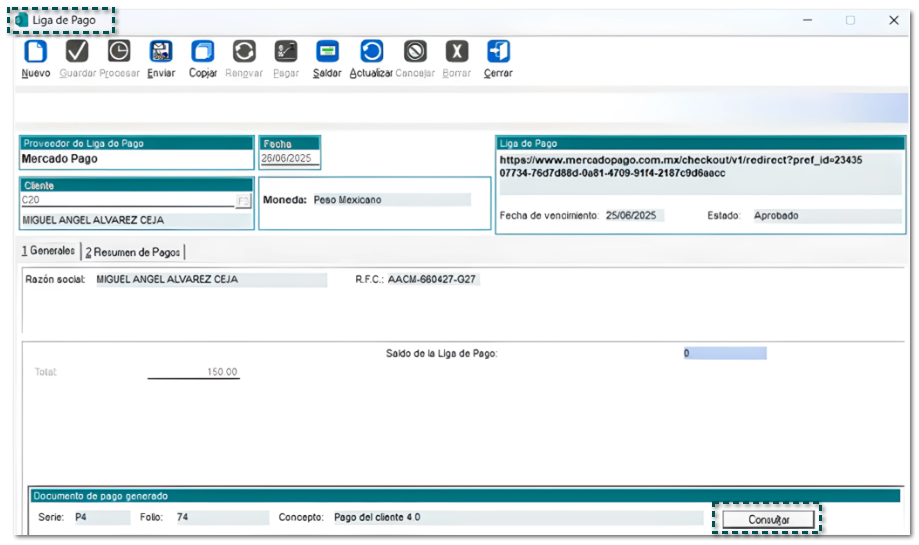This screenshot has width=919, height=545.
Task: Click the Borrar toolbar icon
Action: [456, 52]
